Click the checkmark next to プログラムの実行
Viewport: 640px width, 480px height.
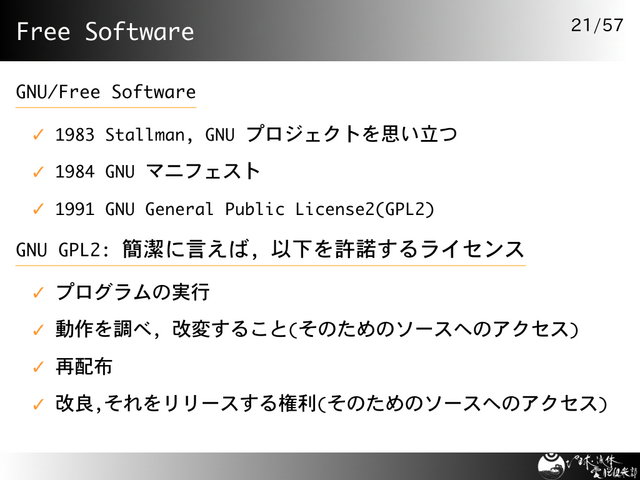(x=37, y=293)
